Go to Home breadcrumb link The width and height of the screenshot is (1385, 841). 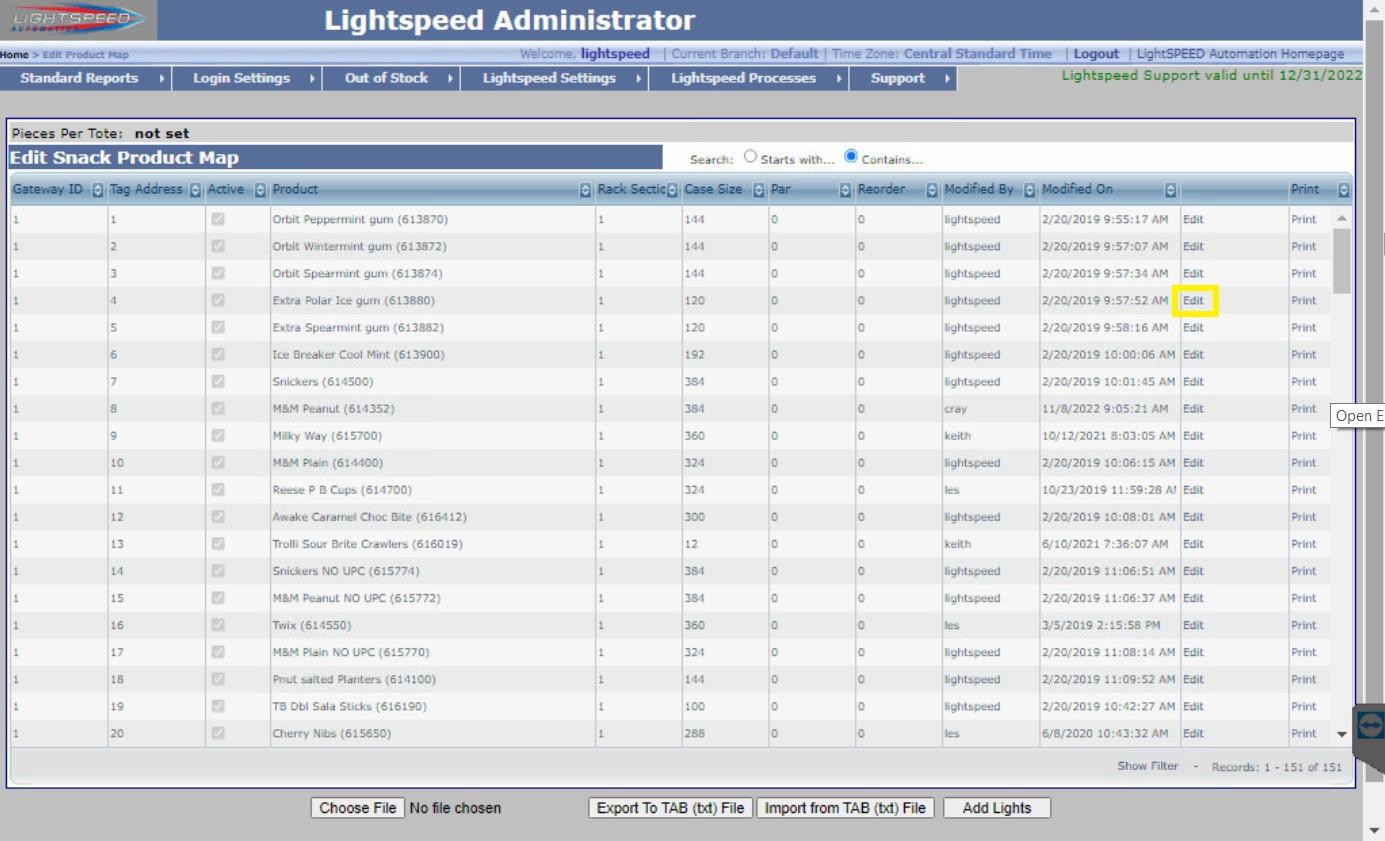pyautogui.click(x=14, y=55)
